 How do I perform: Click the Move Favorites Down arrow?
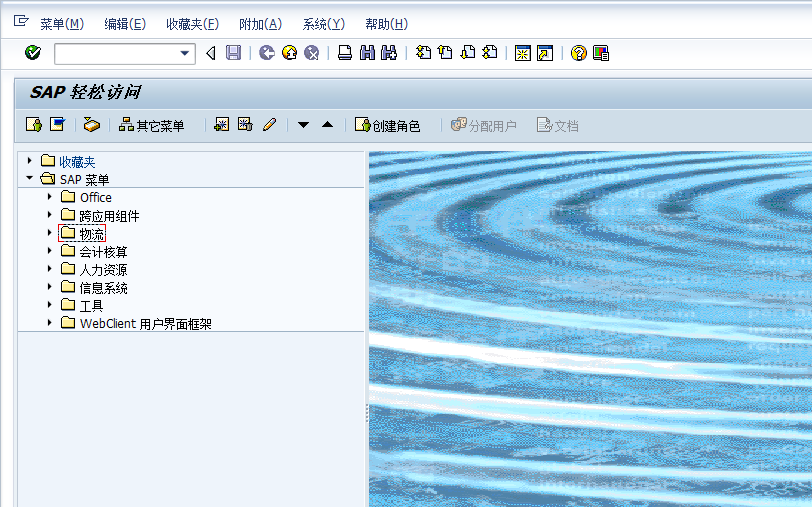point(303,125)
